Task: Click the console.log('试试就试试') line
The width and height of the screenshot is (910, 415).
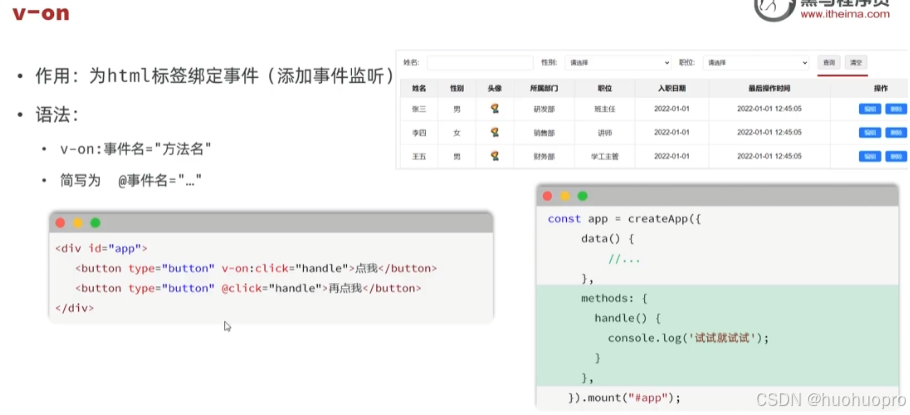Action: click(688, 338)
